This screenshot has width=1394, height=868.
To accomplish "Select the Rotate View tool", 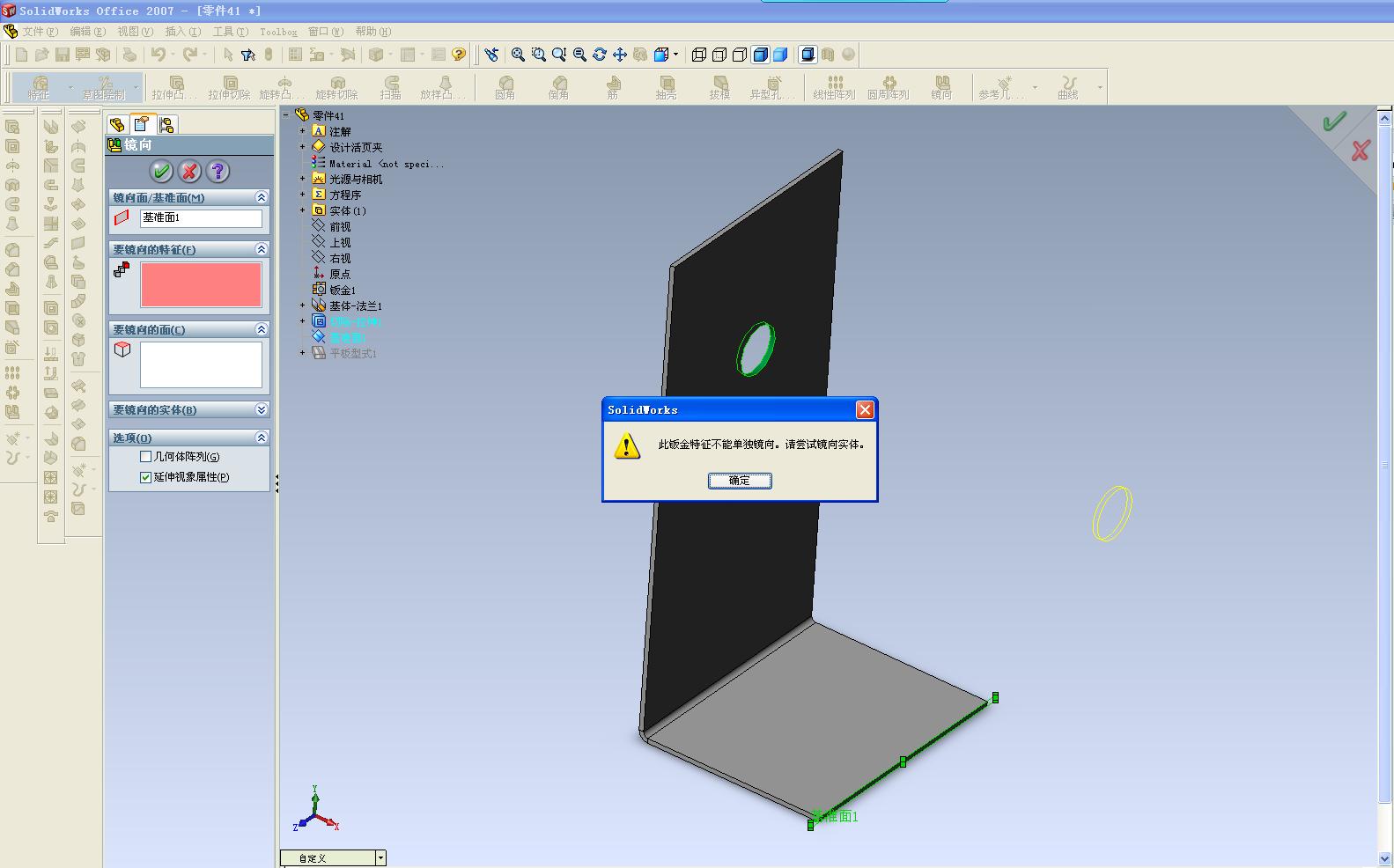I will [600, 55].
